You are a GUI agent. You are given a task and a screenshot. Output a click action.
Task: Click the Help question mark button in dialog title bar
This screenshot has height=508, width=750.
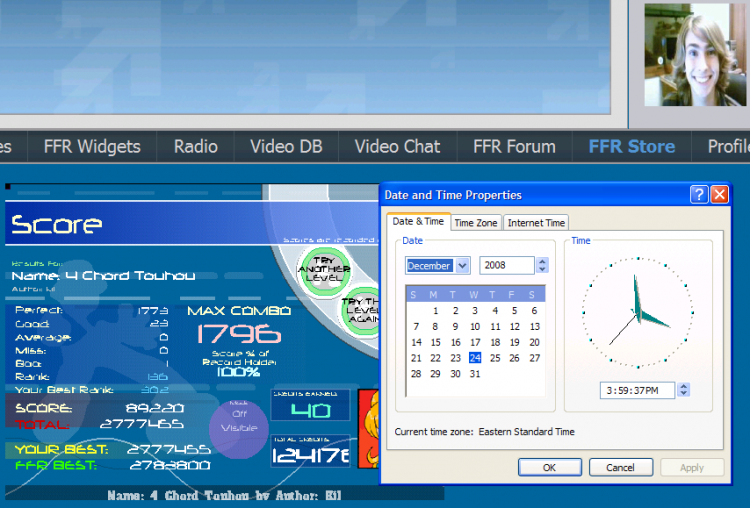[699, 195]
